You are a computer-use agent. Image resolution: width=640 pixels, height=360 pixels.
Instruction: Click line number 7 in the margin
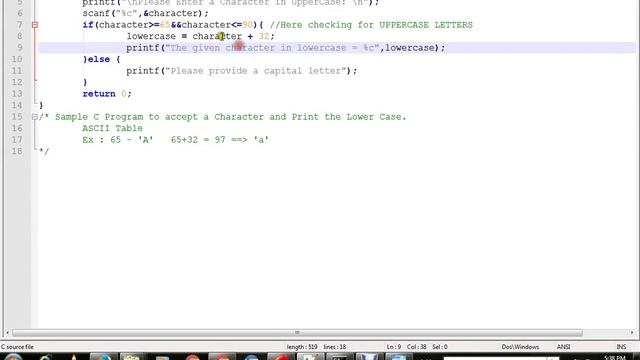[x=20, y=25]
